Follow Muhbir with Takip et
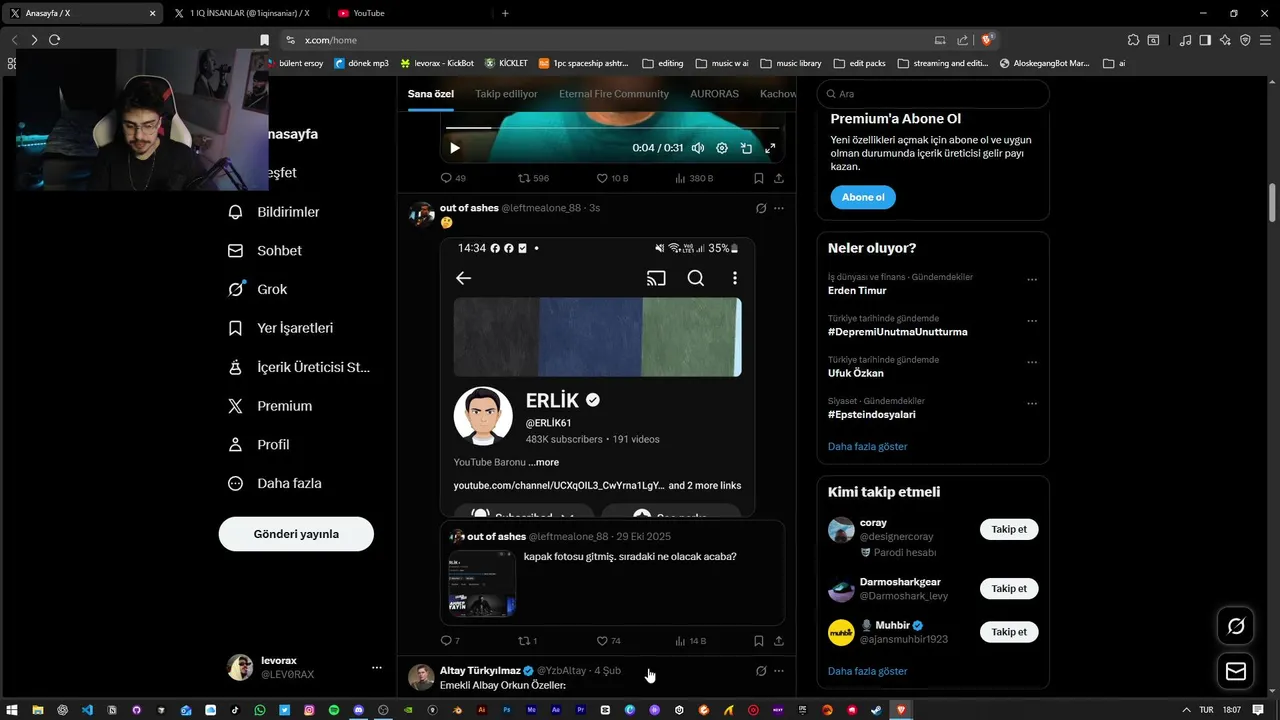 1009,632
